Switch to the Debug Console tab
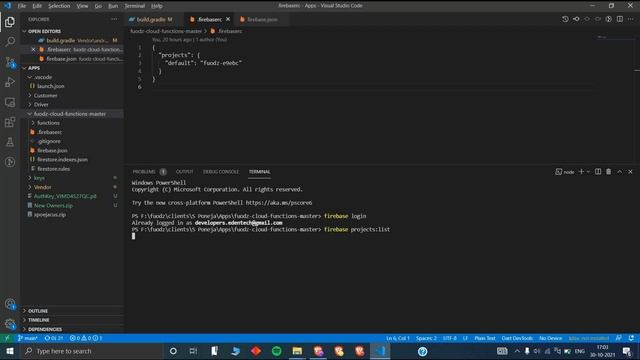This screenshot has width=640, height=360. click(221, 172)
